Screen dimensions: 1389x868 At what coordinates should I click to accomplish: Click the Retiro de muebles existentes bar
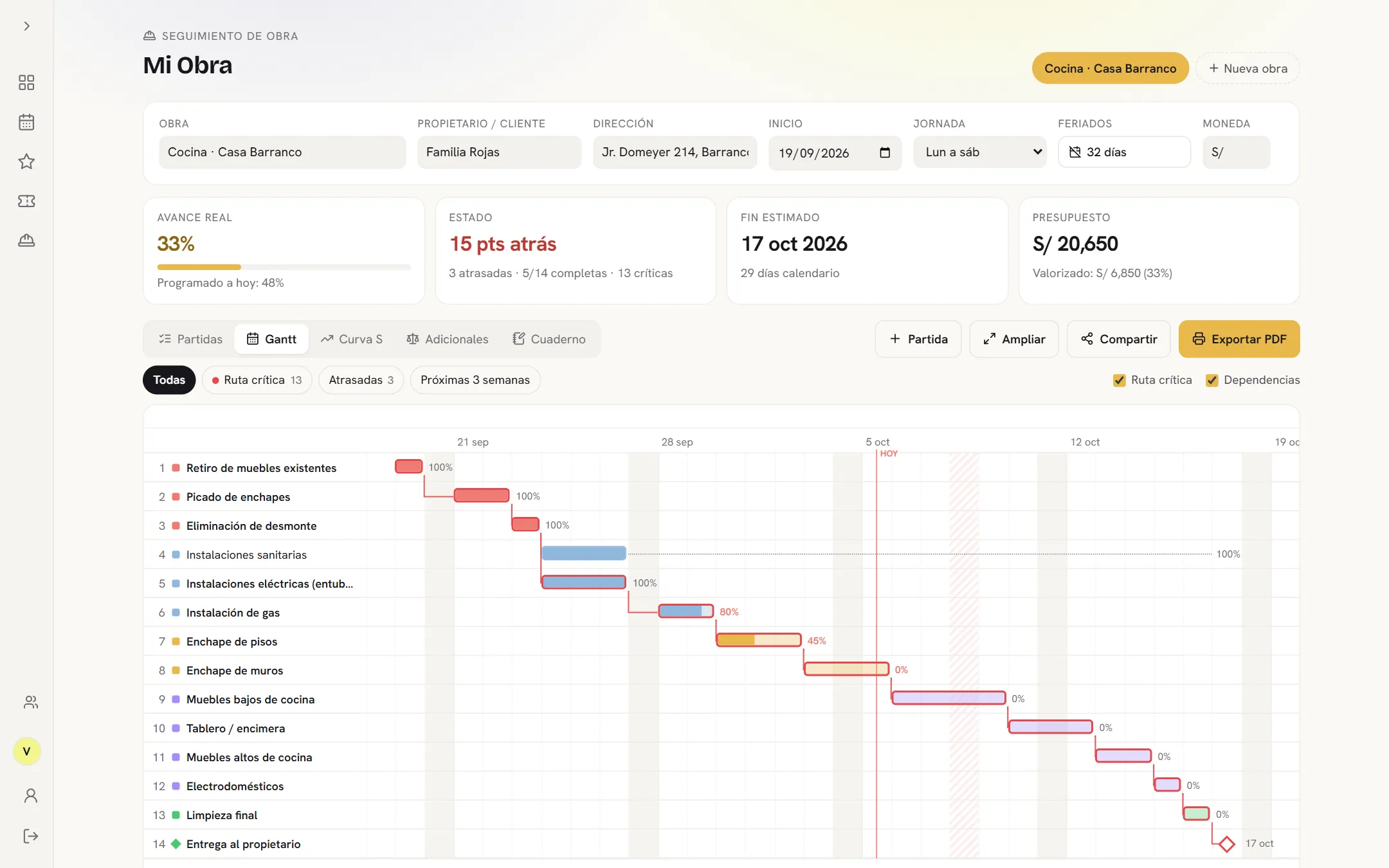(x=409, y=467)
